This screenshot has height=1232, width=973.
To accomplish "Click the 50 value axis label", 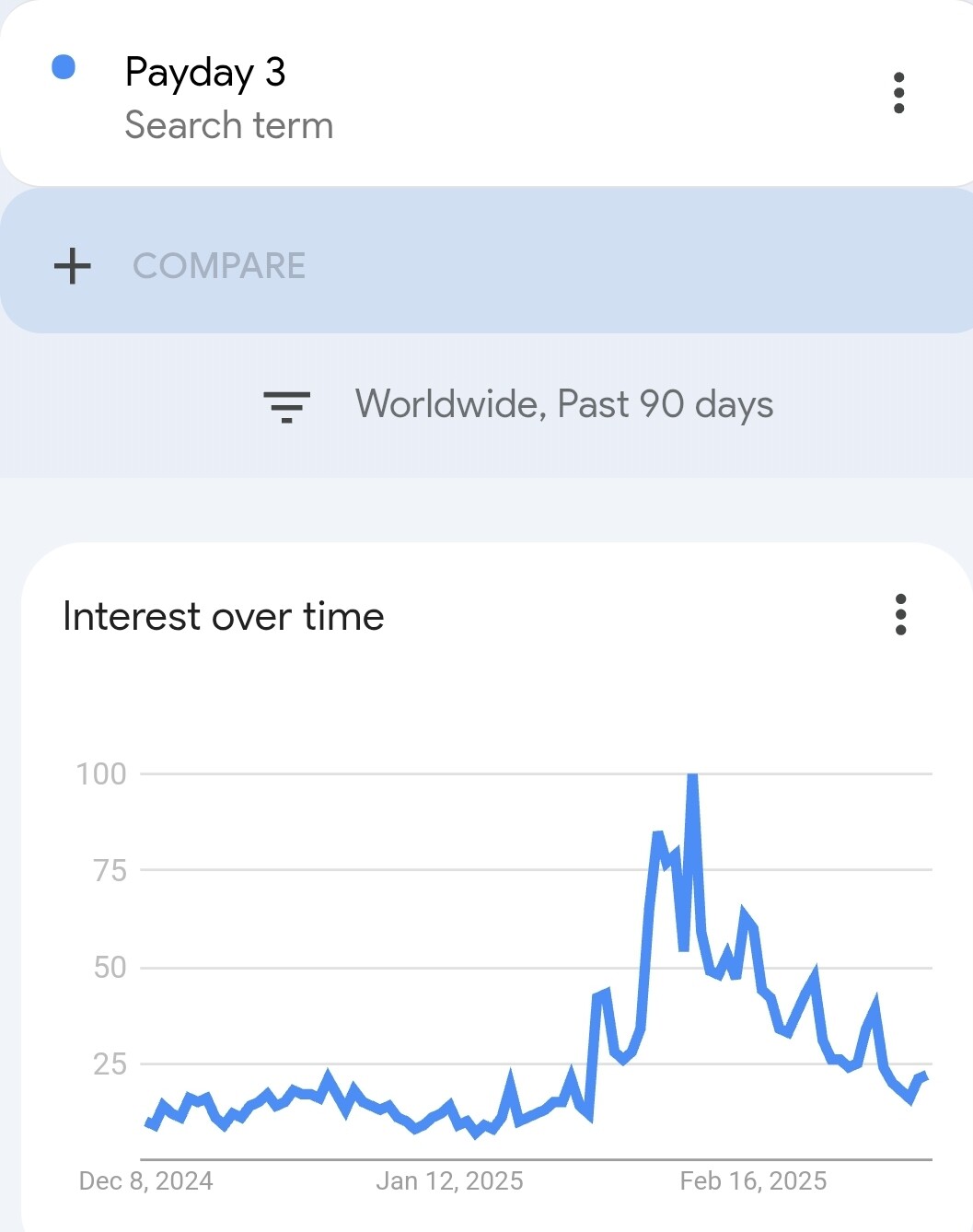I will [110, 968].
